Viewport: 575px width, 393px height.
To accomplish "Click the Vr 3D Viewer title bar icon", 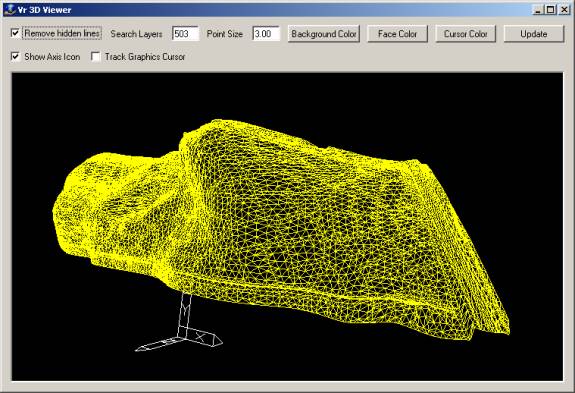I will pyautogui.click(x=10, y=10).
